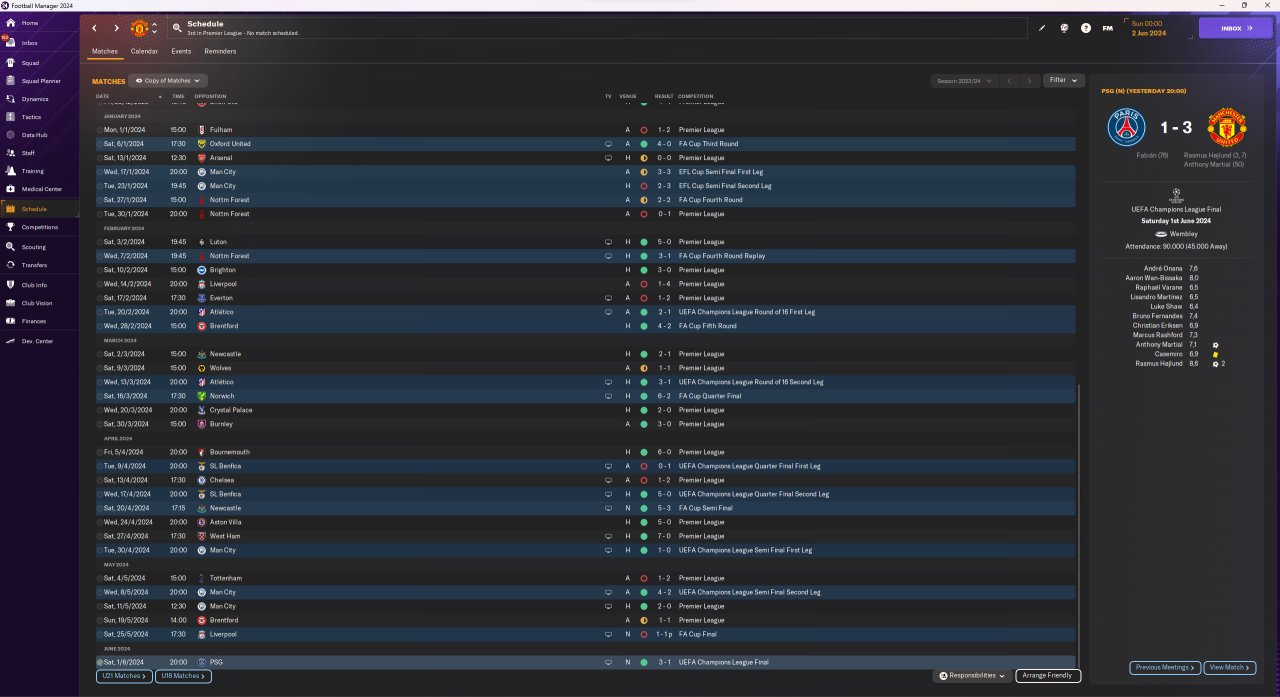Click the previous season arrow button
The height and width of the screenshot is (697, 1280).
pos(1010,80)
